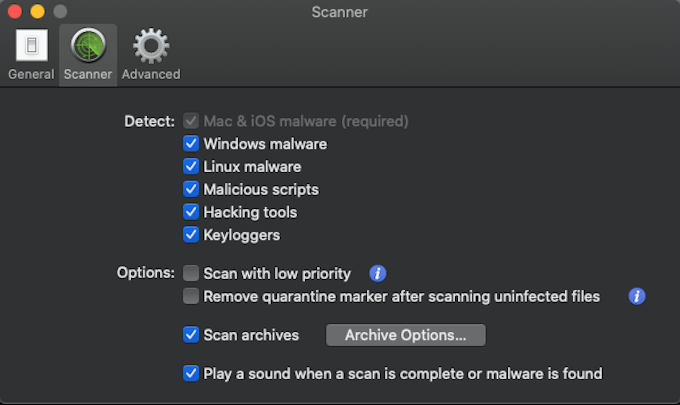Select the green radar Scanner icon
Viewport: 680px width, 405px height.
point(88,45)
